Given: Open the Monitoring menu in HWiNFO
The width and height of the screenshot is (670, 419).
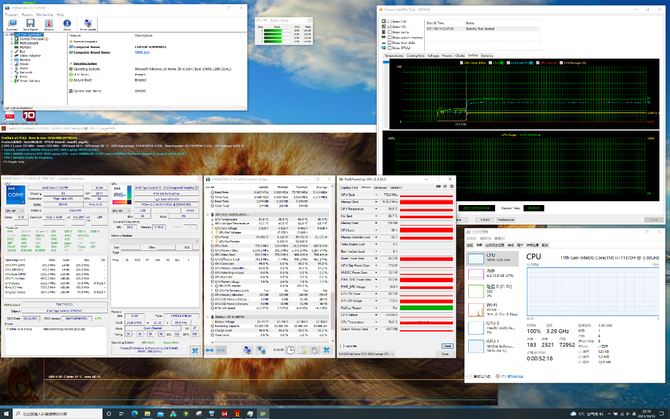Looking at the screenshot, I should pos(44,15).
